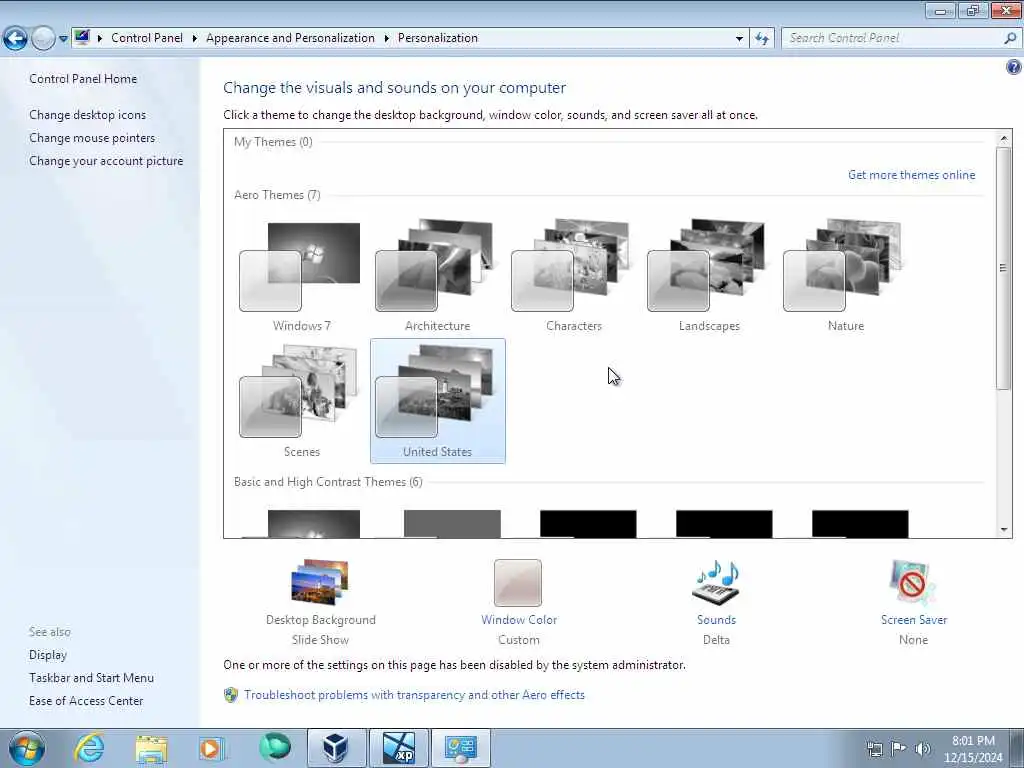1024x768 pixels.
Task: Open the Help question mark icon
Action: coord(1014,67)
